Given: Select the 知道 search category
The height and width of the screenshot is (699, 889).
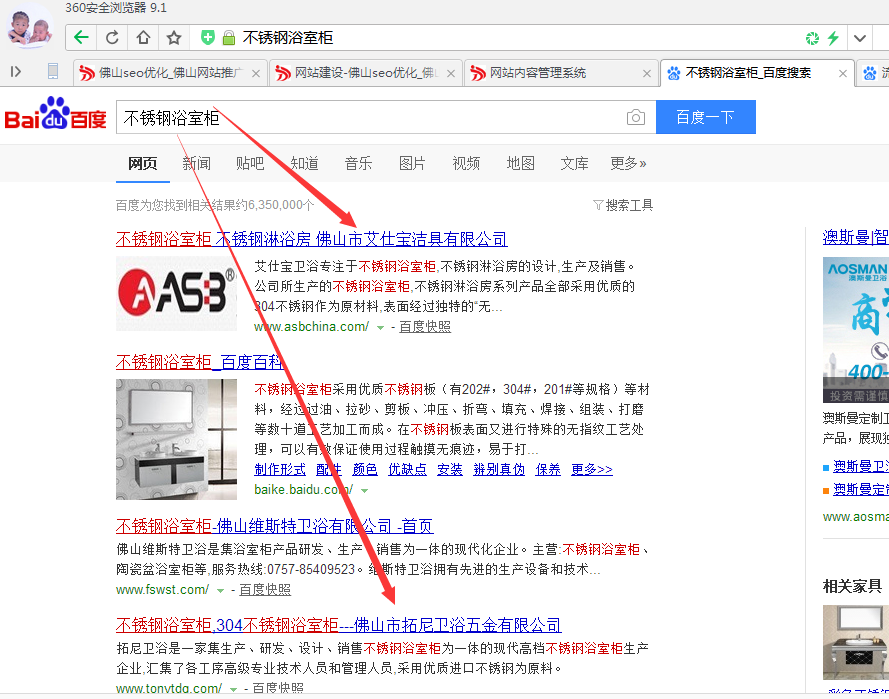Looking at the screenshot, I should 304,163.
